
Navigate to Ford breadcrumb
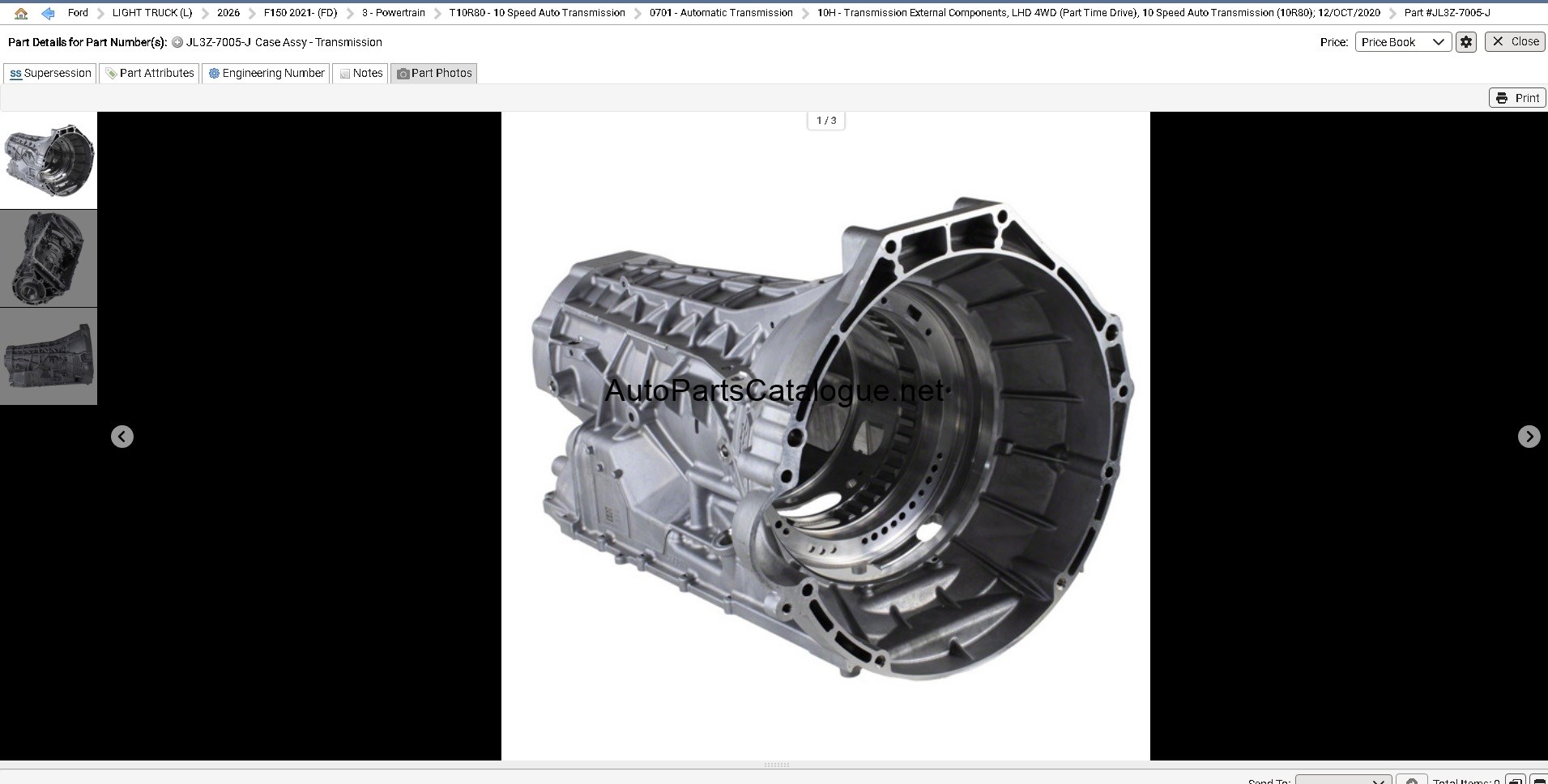click(78, 13)
